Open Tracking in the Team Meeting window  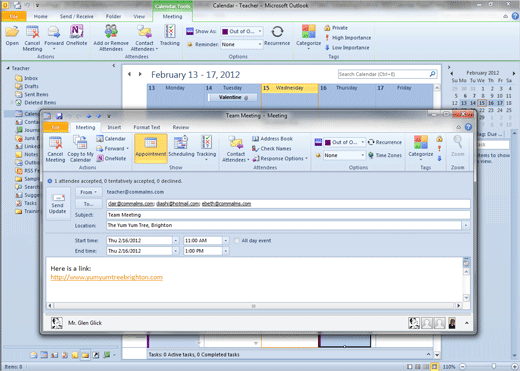click(x=206, y=148)
